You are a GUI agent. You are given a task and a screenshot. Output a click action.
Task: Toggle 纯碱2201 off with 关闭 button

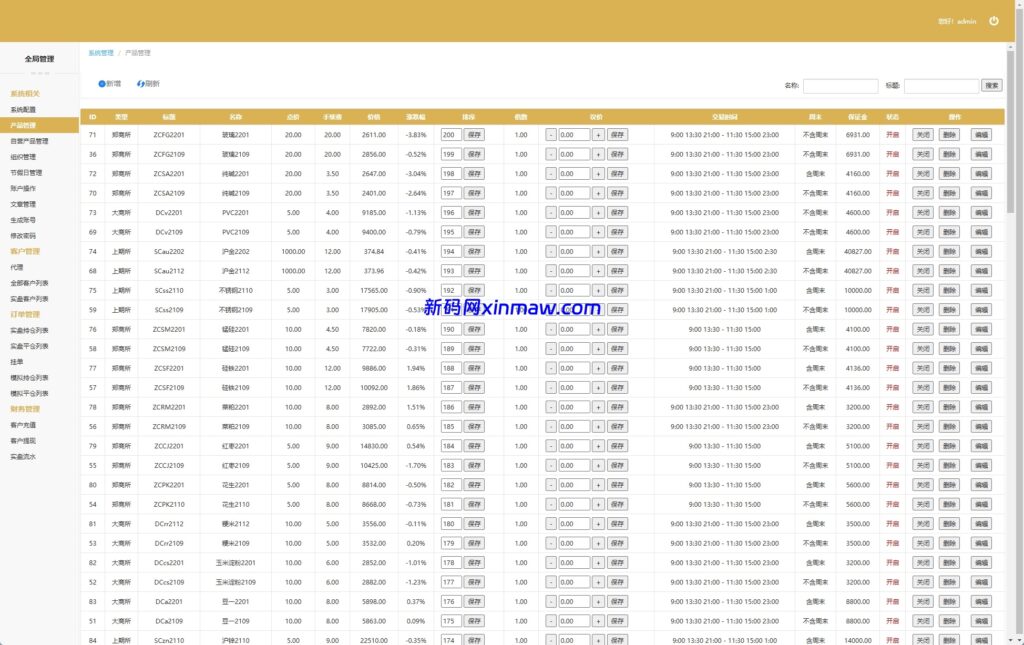coord(922,174)
